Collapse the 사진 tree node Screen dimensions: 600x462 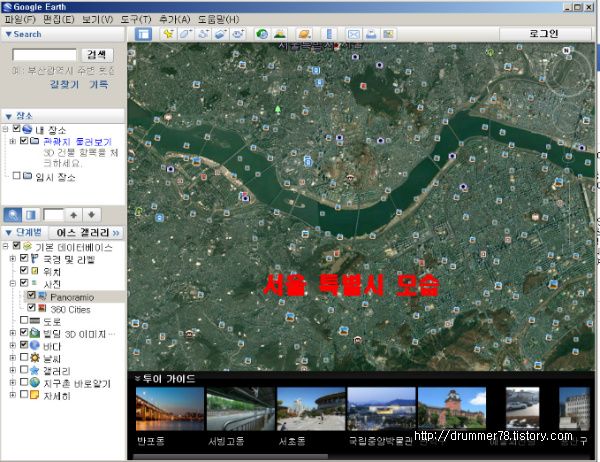12,284
